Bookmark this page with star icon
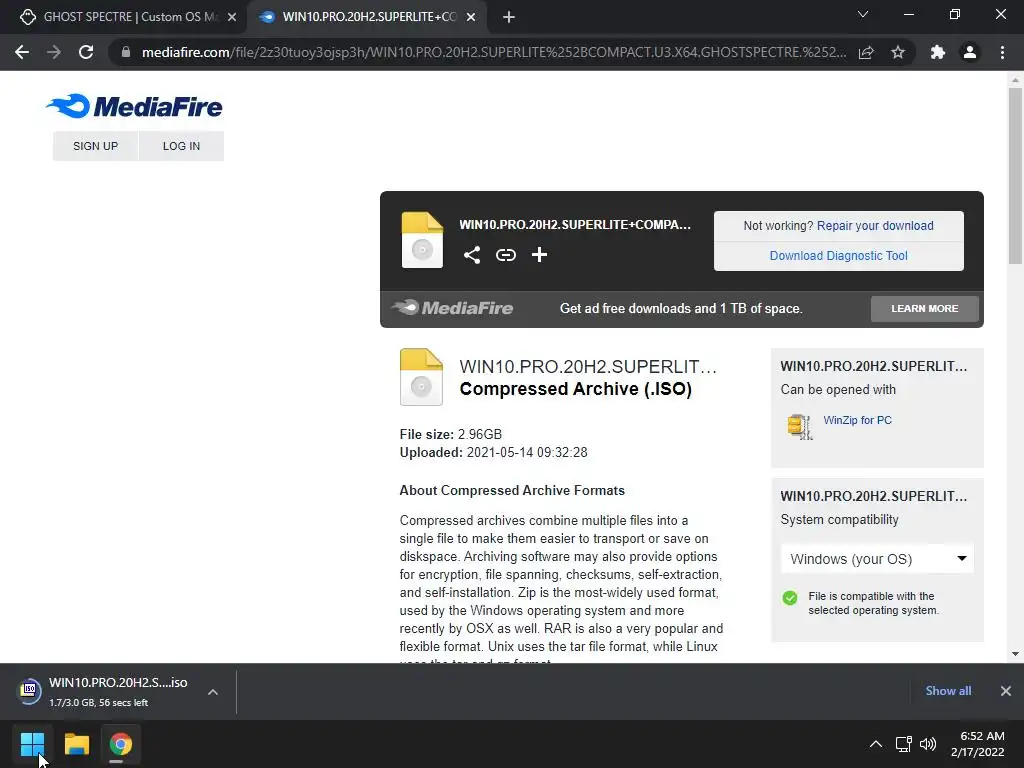This screenshot has height=768, width=1024. (898, 52)
